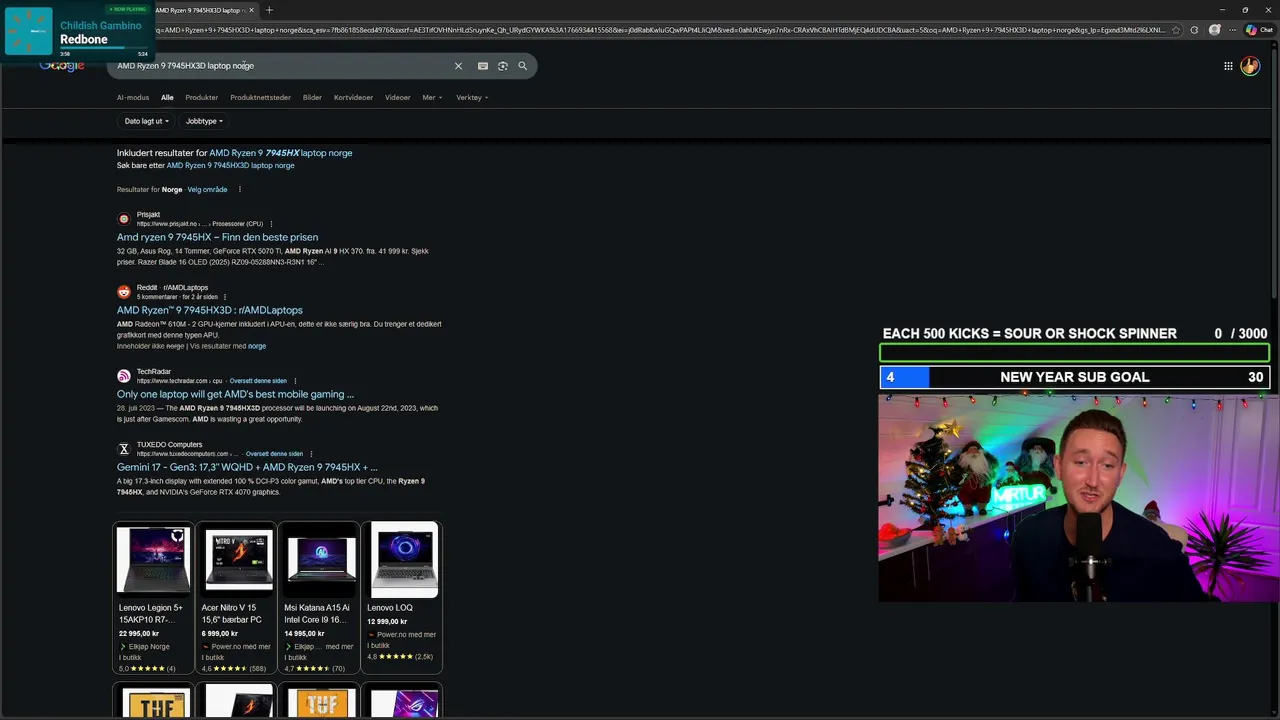Search only for AMD Ryzen 9 7945HX3D laptop norge

point(230,166)
